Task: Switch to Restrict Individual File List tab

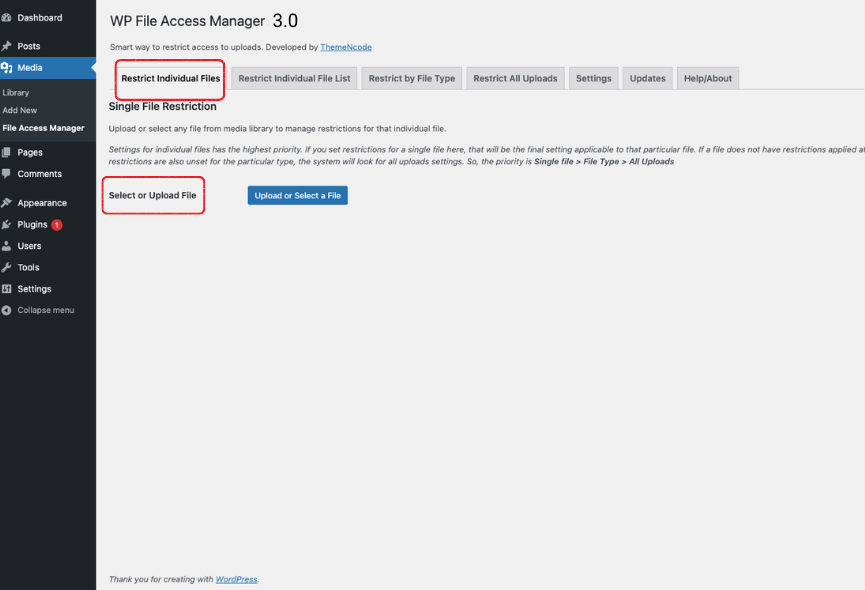Action: click(294, 78)
